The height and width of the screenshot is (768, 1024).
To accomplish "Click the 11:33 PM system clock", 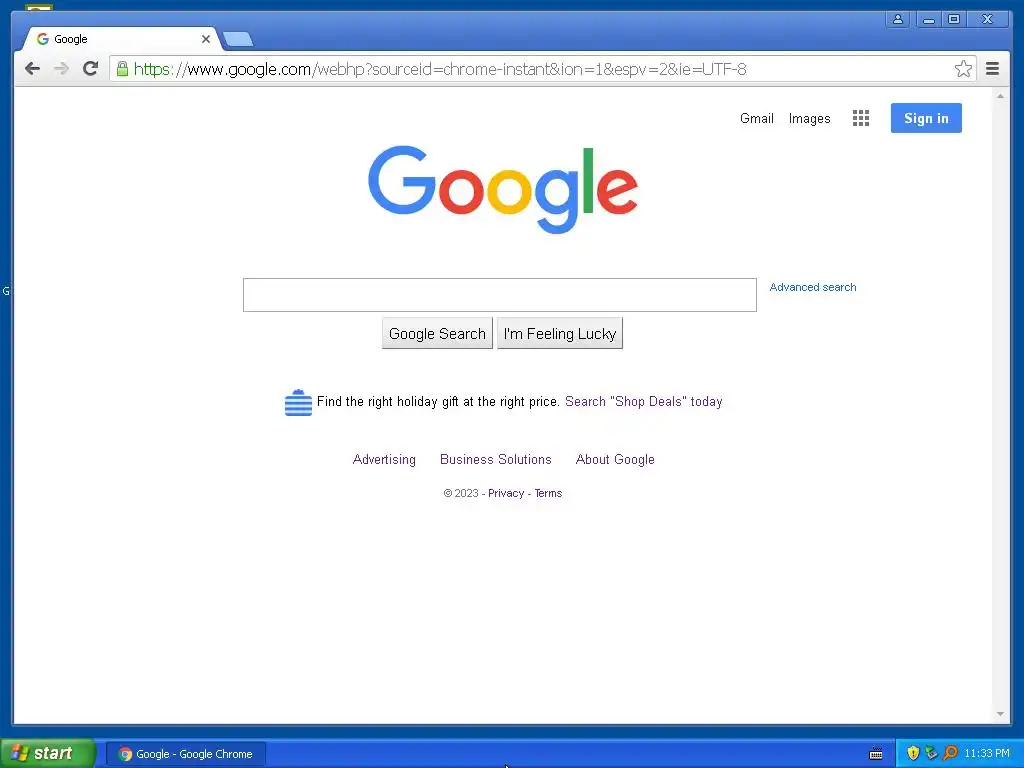I will coord(987,754).
